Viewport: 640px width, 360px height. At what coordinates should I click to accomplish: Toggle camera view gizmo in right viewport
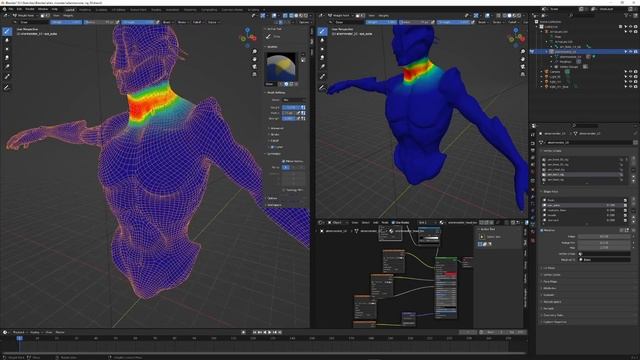[x=523, y=67]
